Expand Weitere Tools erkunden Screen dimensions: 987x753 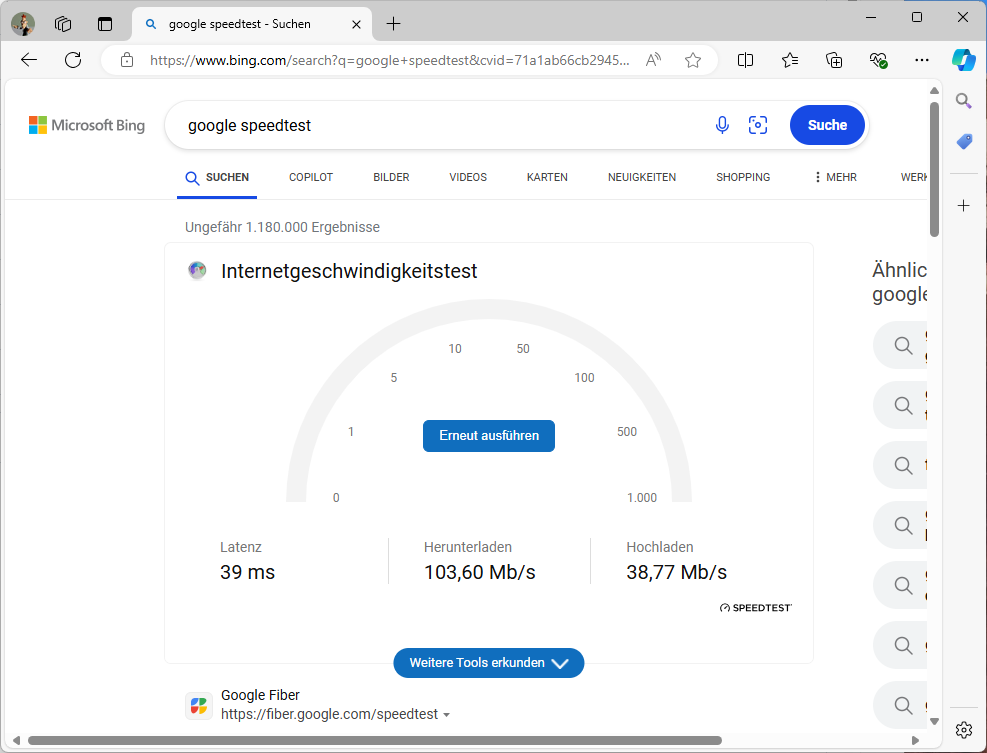488,663
